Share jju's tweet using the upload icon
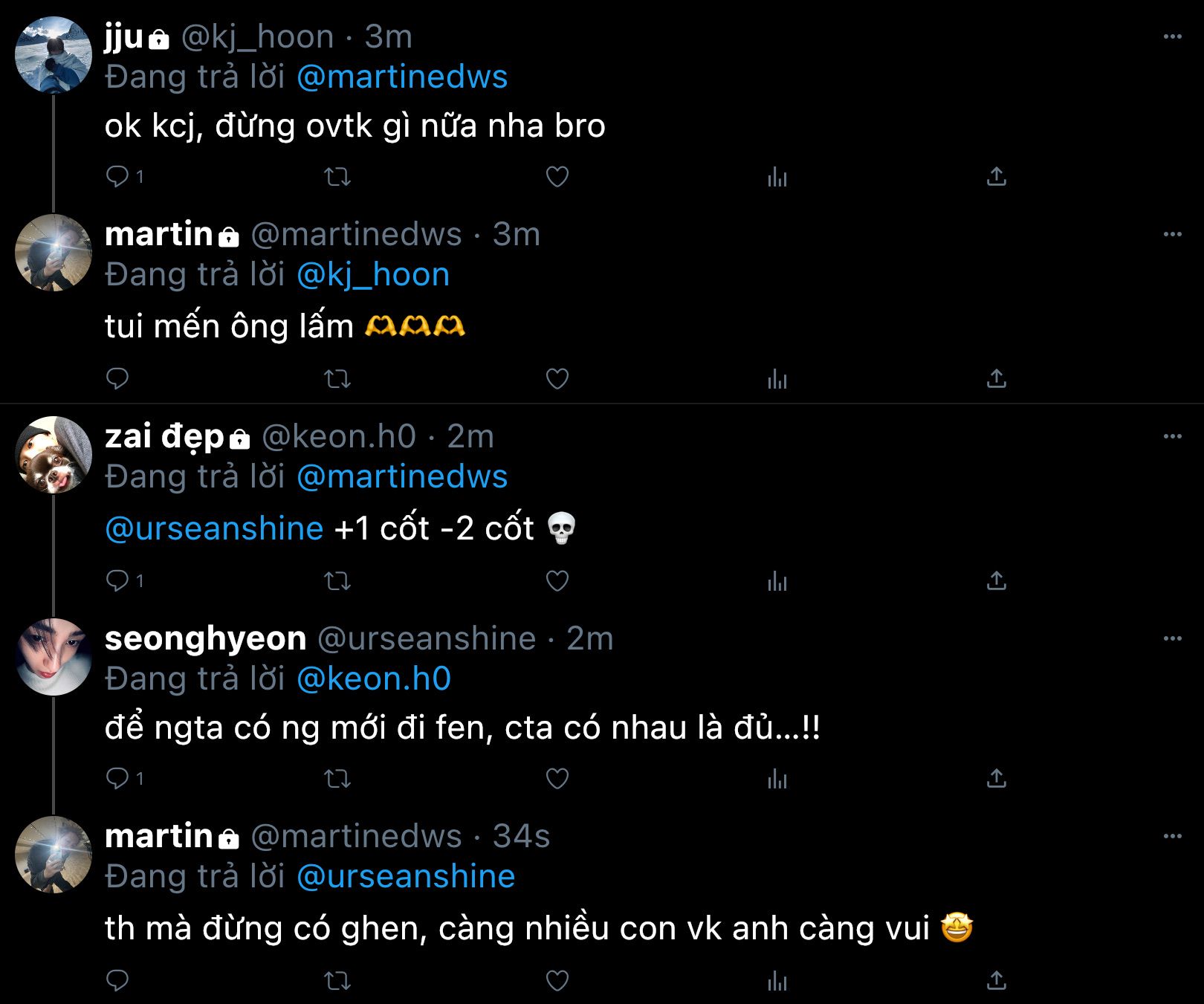Image resolution: width=1204 pixels, height=1004 pixels. click(996, 177)
